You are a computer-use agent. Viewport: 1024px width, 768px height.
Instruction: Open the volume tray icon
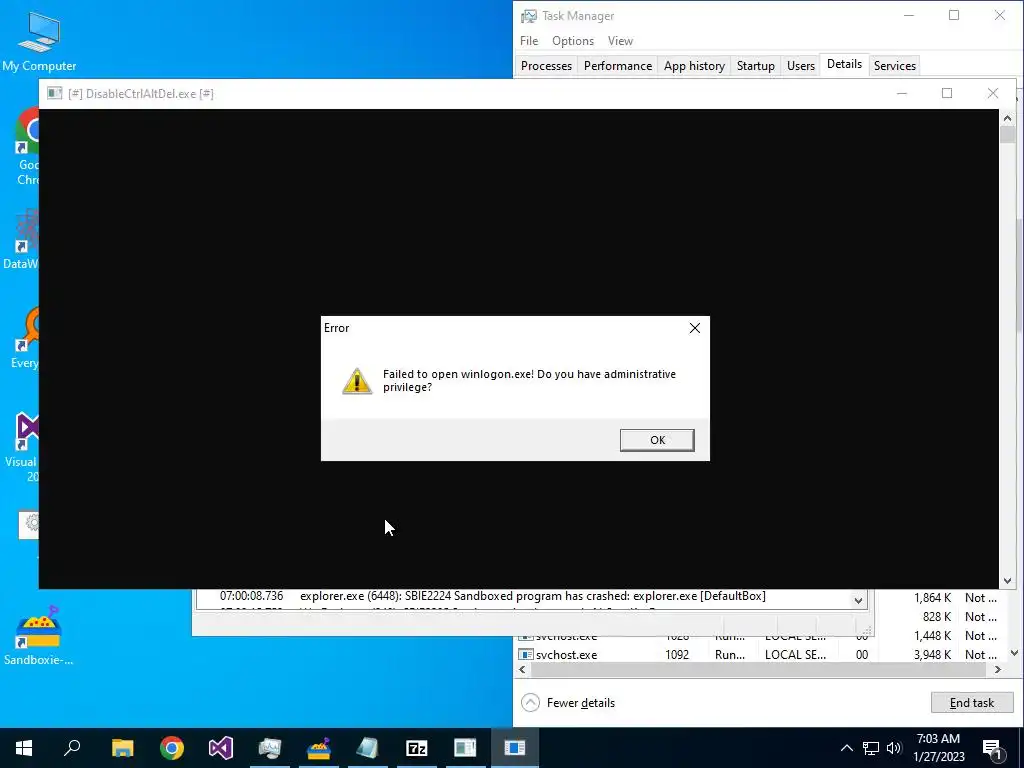click(x=893, y=748)
